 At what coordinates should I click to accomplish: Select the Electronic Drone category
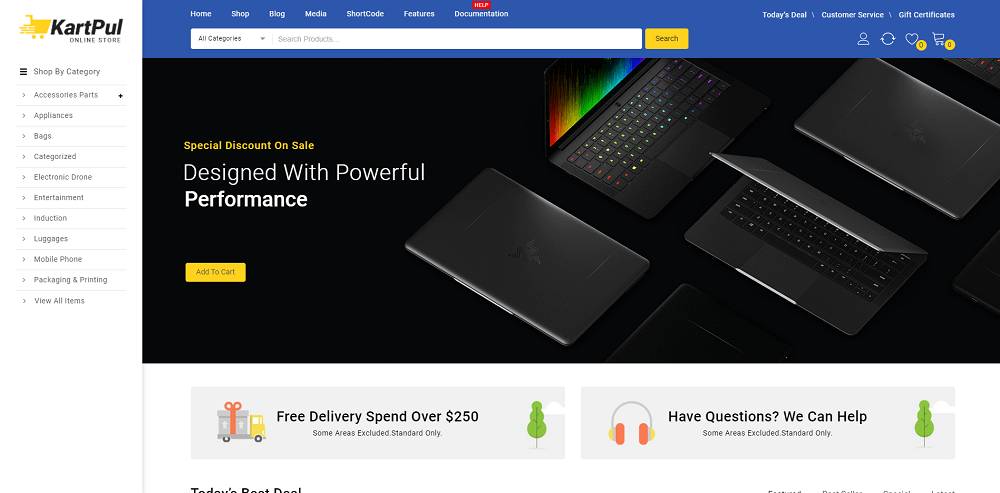62,177
